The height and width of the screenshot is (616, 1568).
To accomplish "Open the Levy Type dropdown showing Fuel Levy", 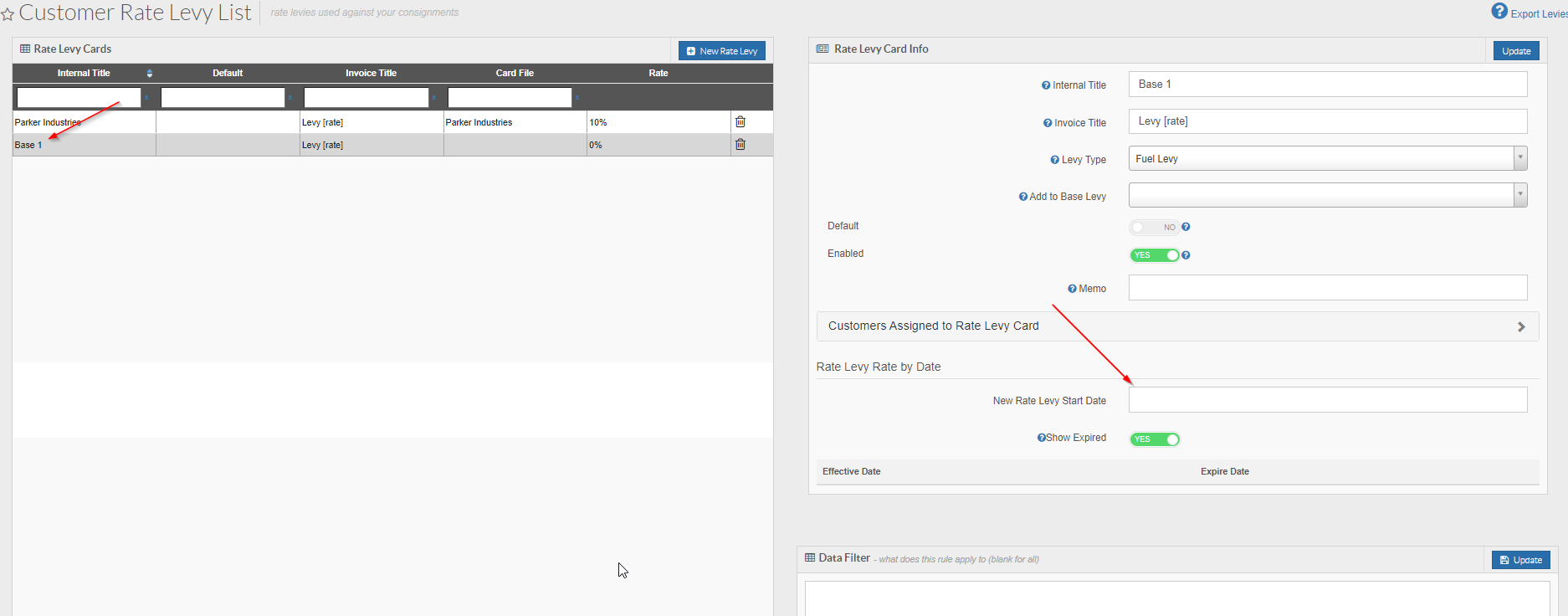I will (1328, 158).
